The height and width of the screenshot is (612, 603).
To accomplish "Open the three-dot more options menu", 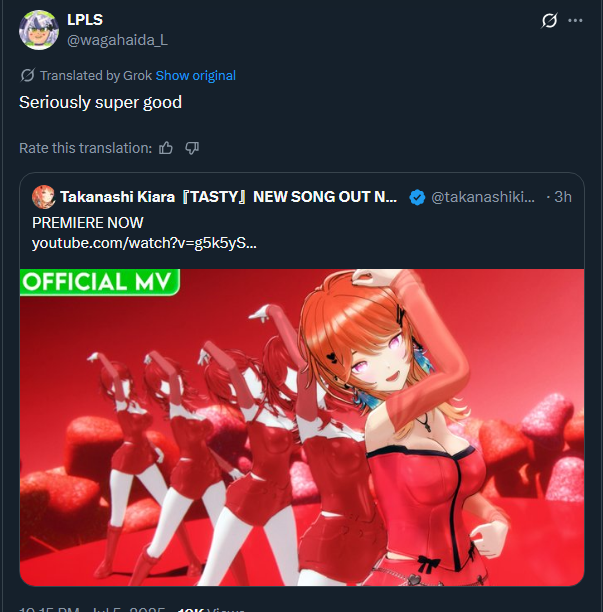I will [x=575, y=20].
